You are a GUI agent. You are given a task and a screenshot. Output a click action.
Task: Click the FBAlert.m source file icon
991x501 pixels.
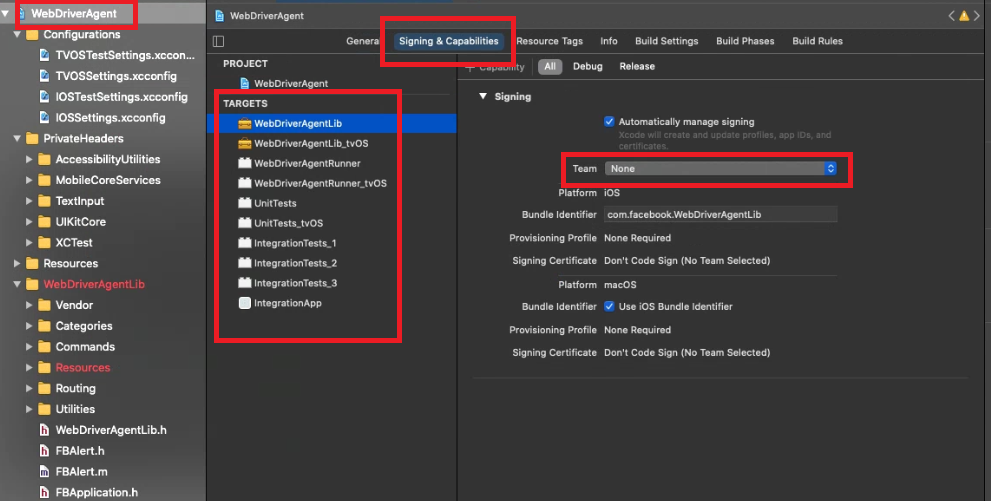[44, 472]
